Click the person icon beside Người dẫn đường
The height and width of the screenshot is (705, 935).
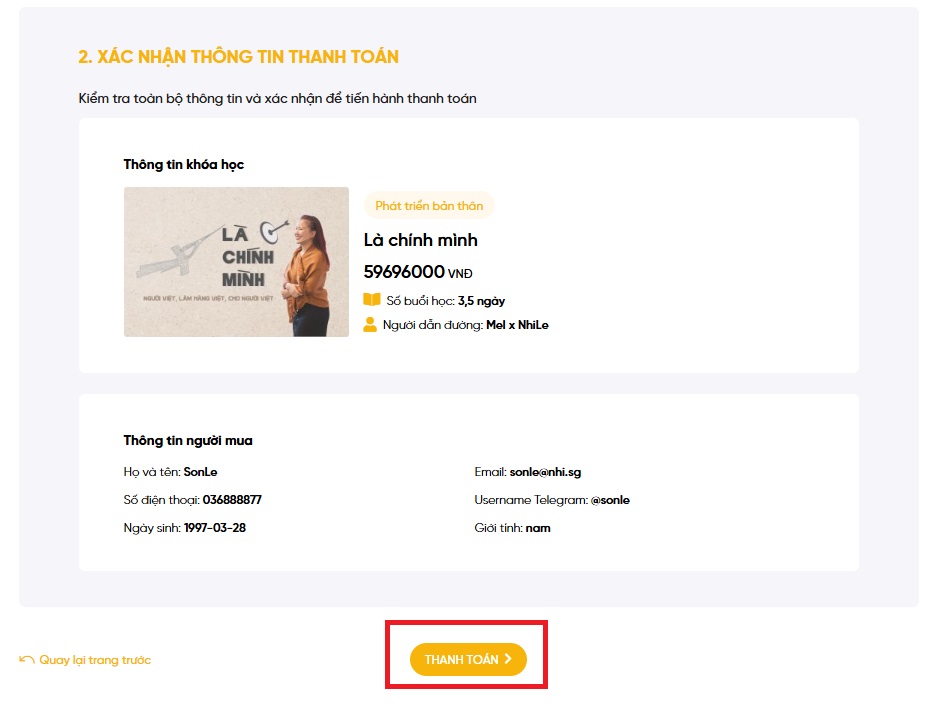(370, 325)
